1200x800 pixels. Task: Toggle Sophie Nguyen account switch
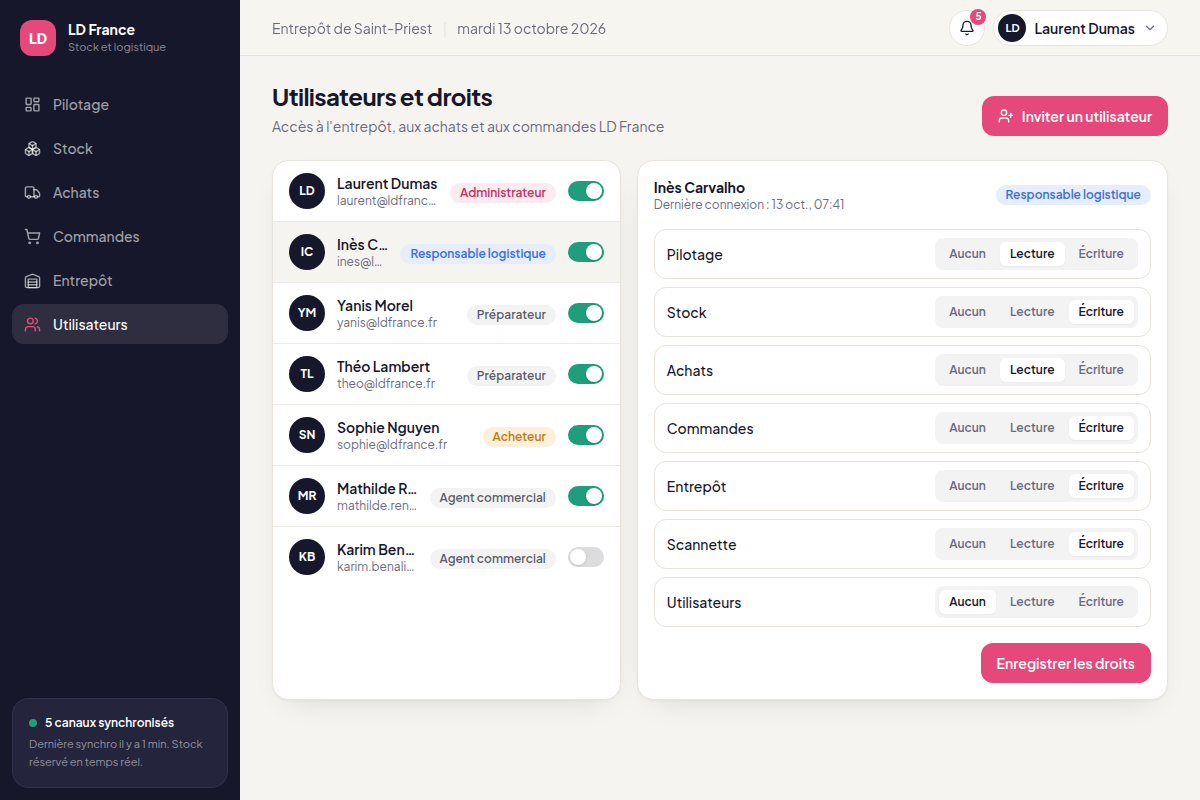point(586,435)
